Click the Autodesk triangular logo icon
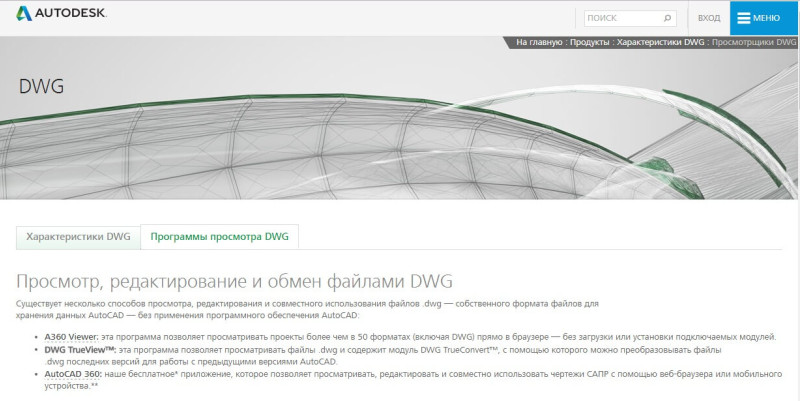Viewport: 800px width, 401px height. (24, 13)
